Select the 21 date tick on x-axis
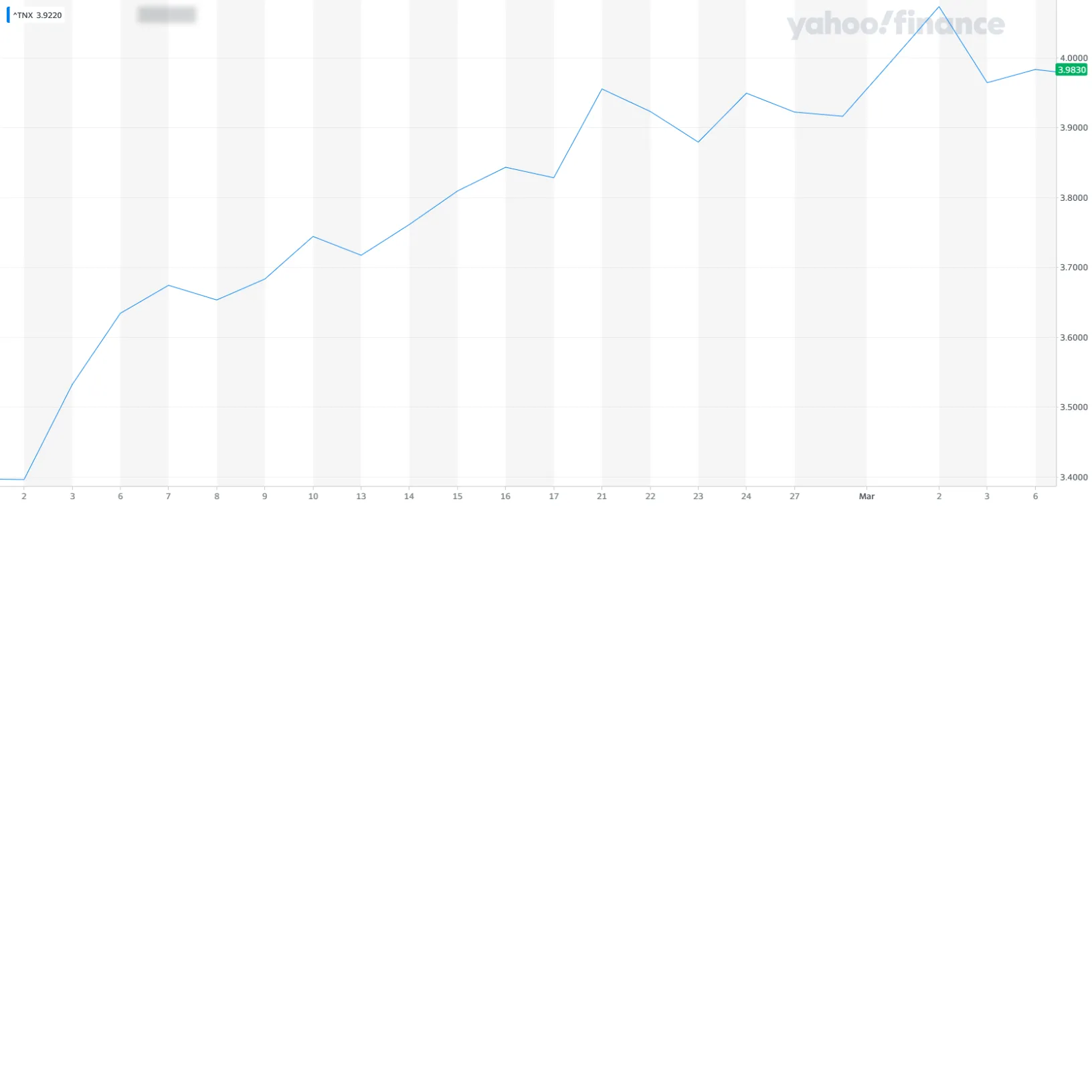 coord(602,496)
